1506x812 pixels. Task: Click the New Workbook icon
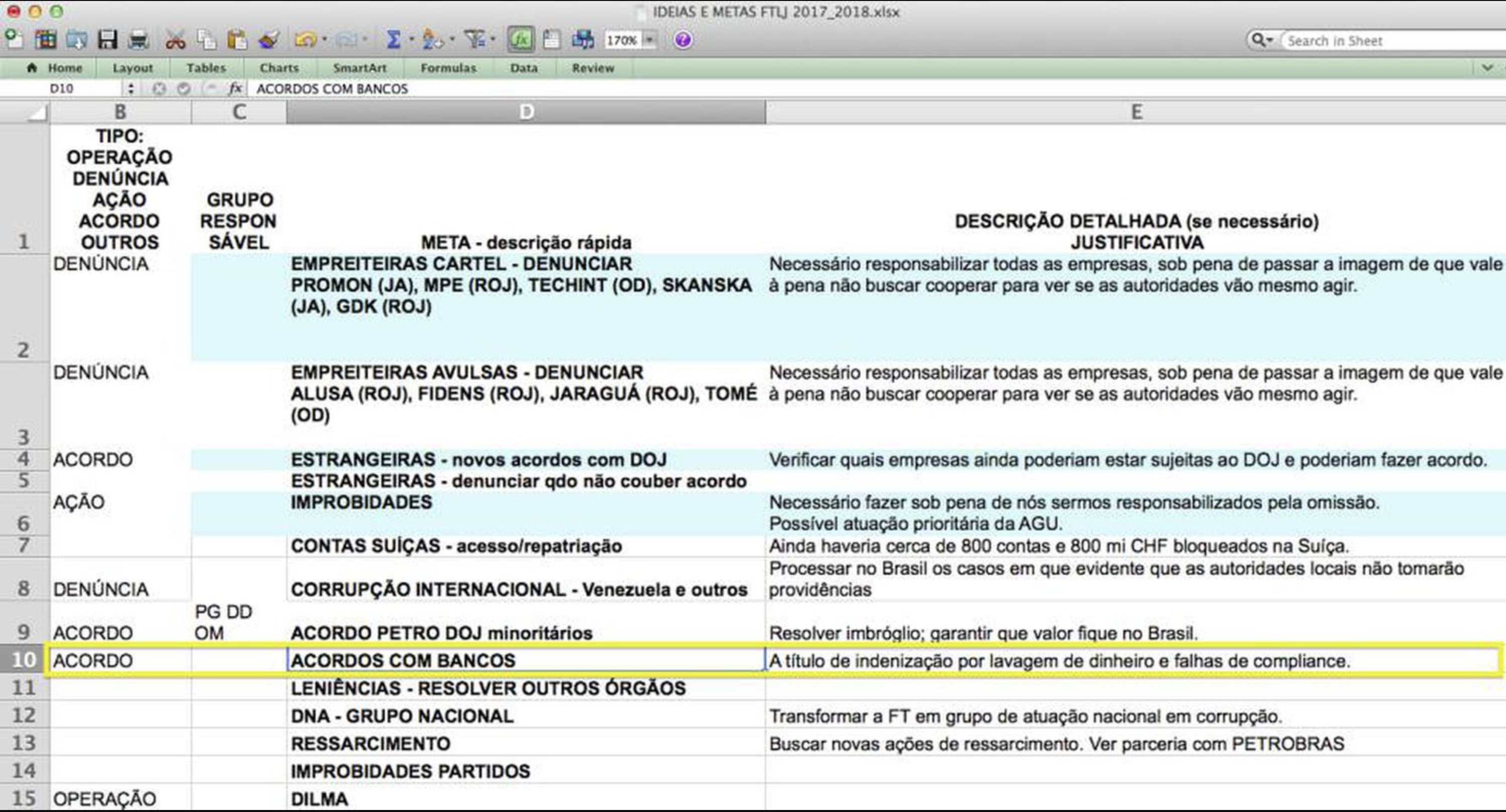[x=14, y=40]
